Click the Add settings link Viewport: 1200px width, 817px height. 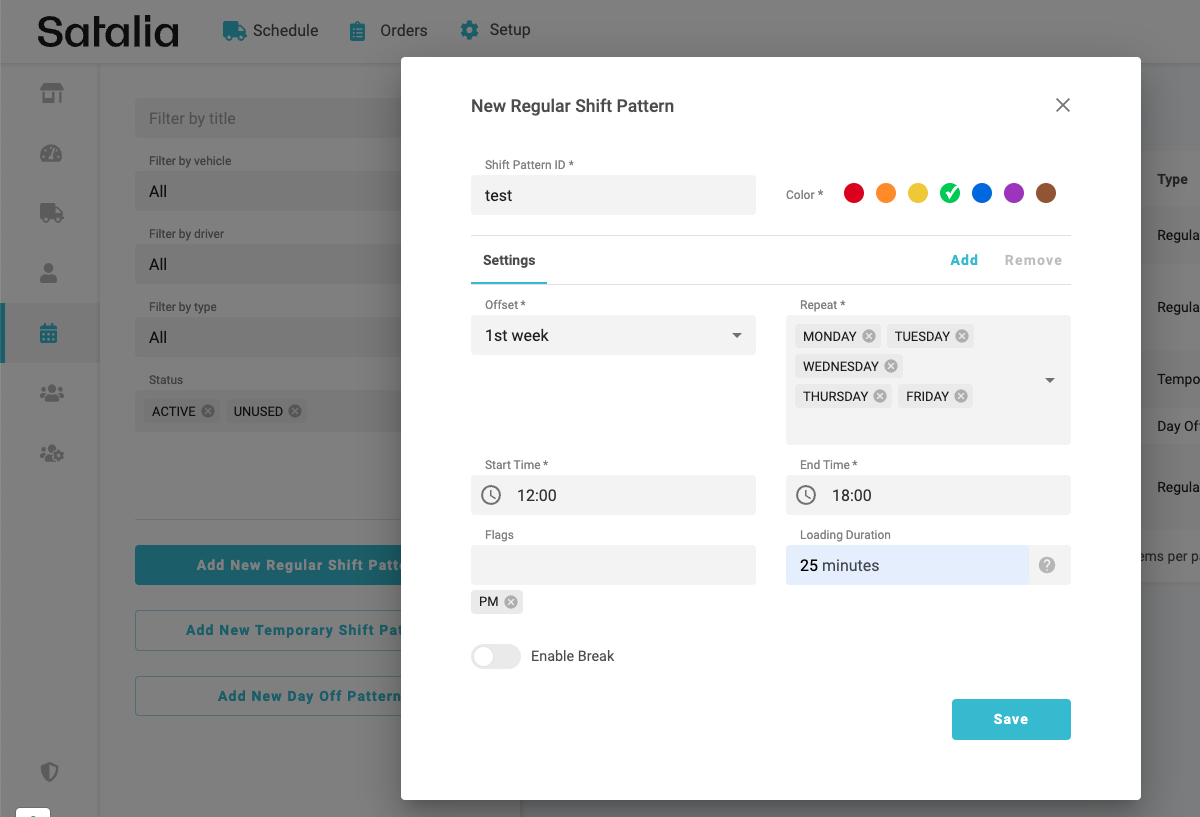point(964,260)
